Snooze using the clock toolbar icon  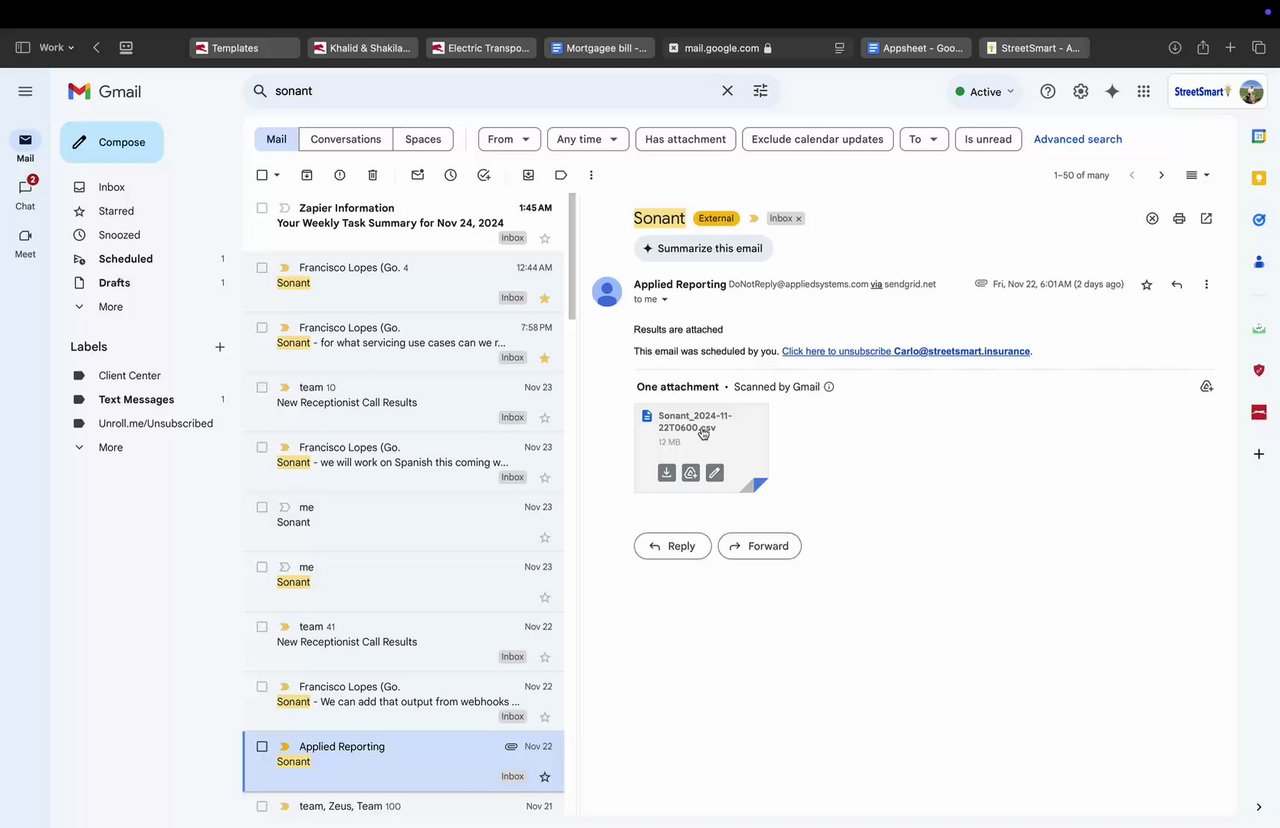coord(451,175)
